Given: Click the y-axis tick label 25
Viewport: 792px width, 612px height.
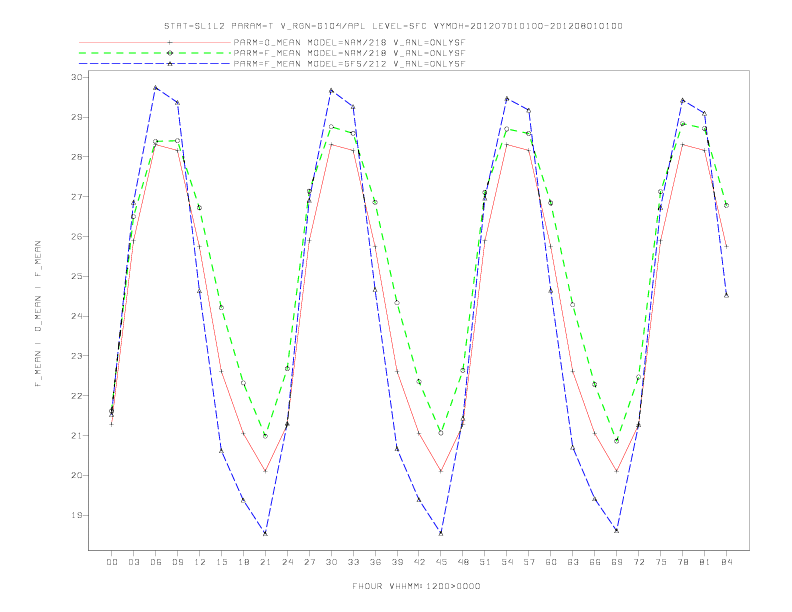Looking at the screenshot, I should (x=77, y=276).
